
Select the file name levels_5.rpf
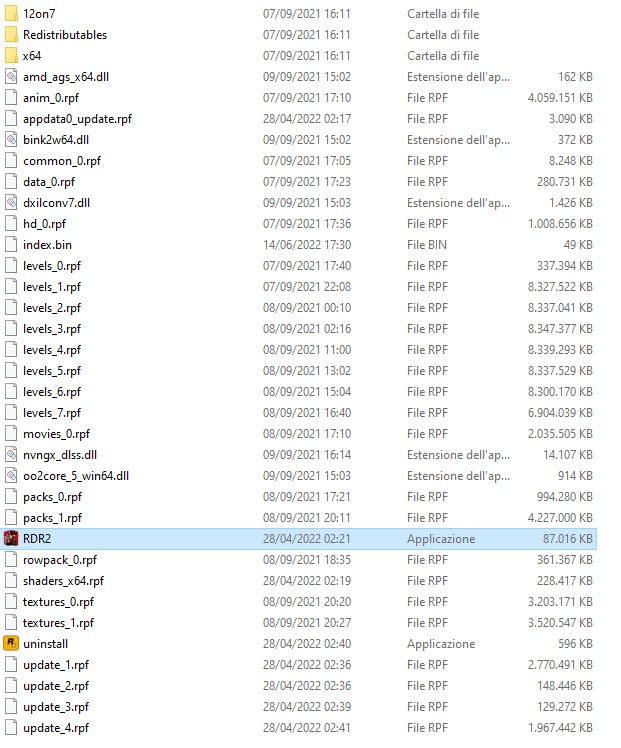click(x=52, y=371)
